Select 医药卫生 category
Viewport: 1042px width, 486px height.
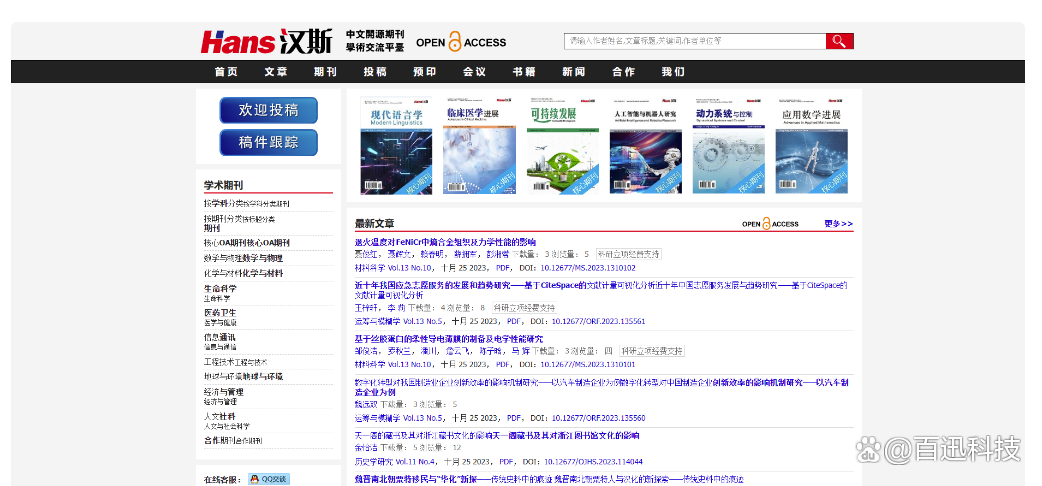220,317
